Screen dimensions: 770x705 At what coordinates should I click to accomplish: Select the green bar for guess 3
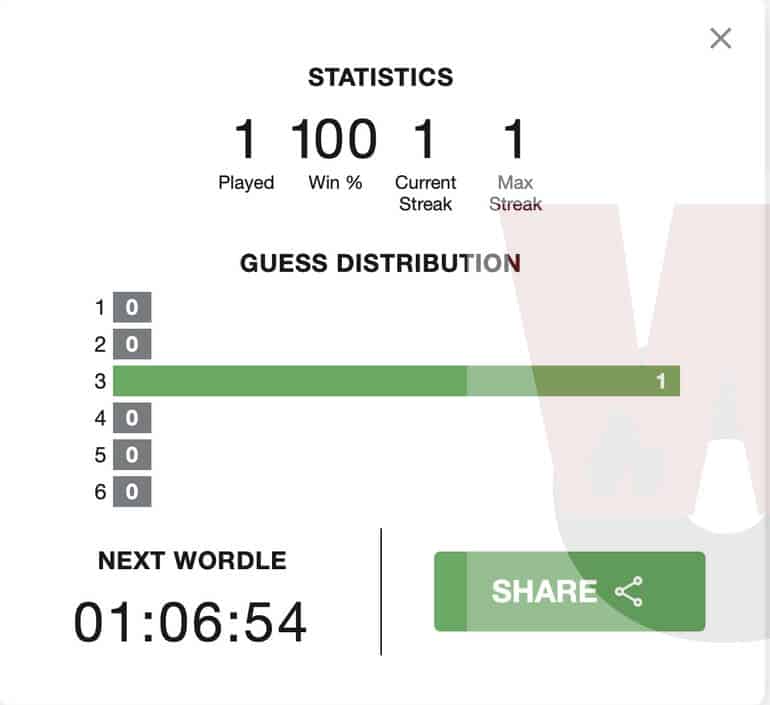396,380
